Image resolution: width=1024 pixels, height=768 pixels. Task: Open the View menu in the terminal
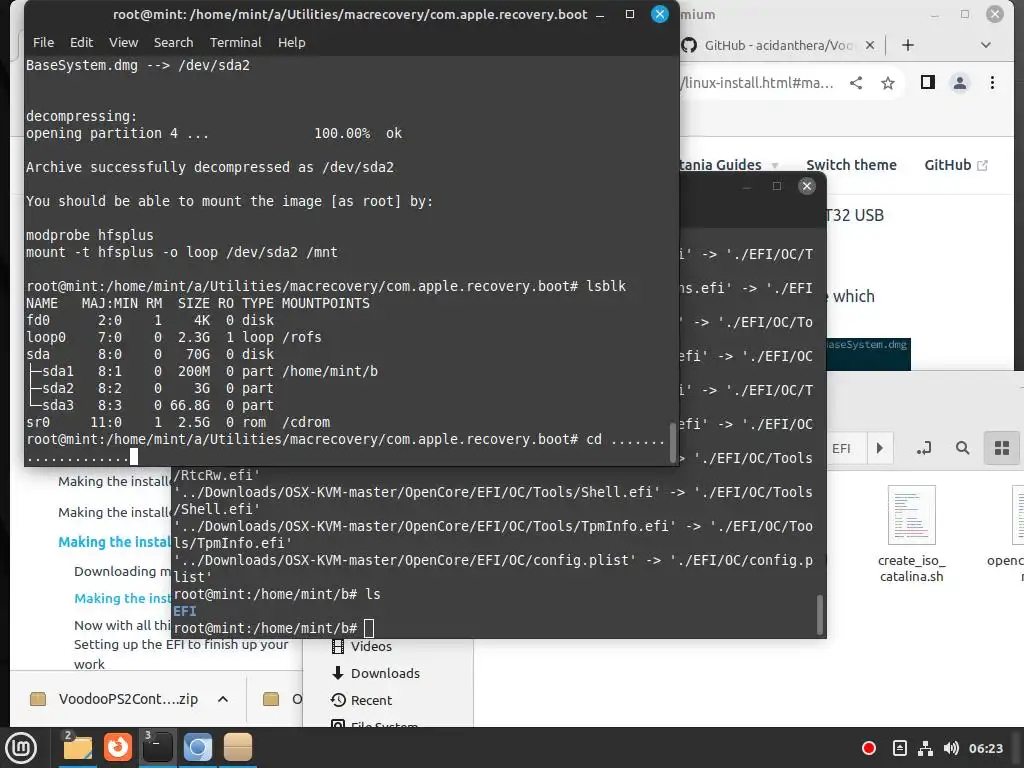point(123,42)
